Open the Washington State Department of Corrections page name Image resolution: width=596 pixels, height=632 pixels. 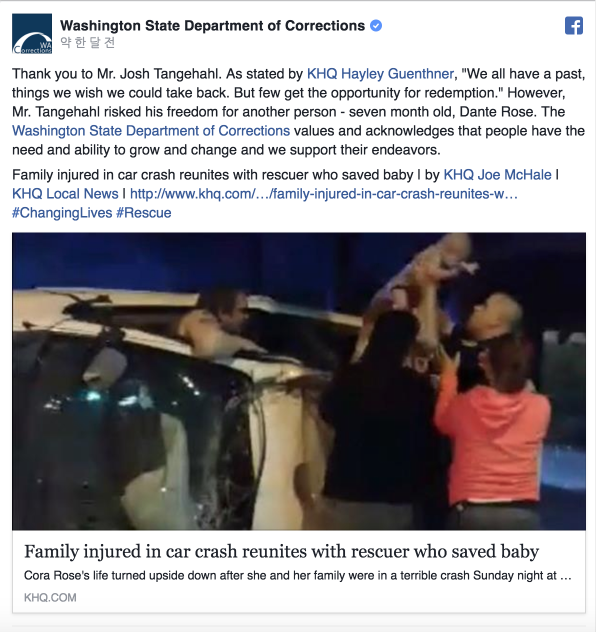[212, 26]
